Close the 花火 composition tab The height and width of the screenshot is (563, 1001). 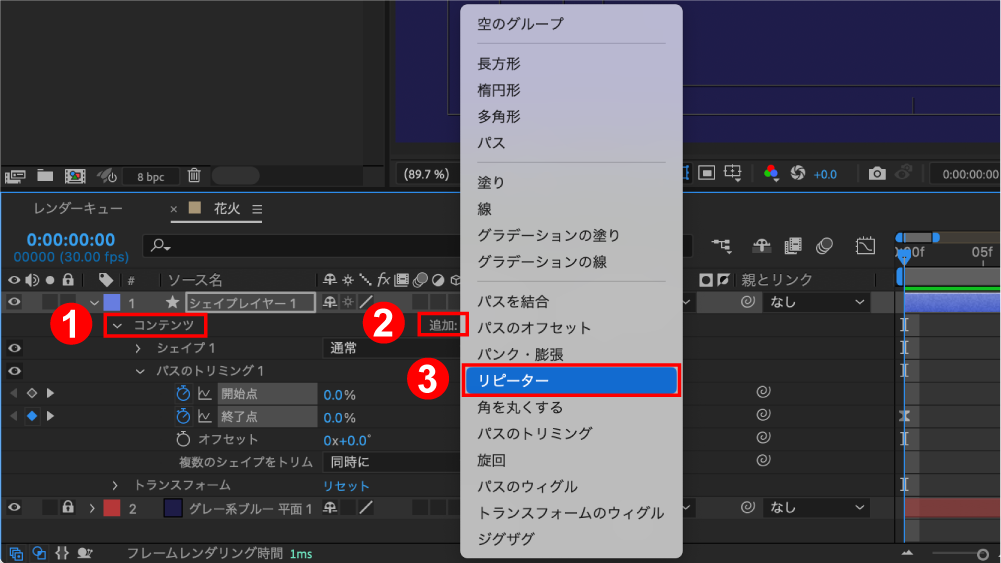click(174, 209)
